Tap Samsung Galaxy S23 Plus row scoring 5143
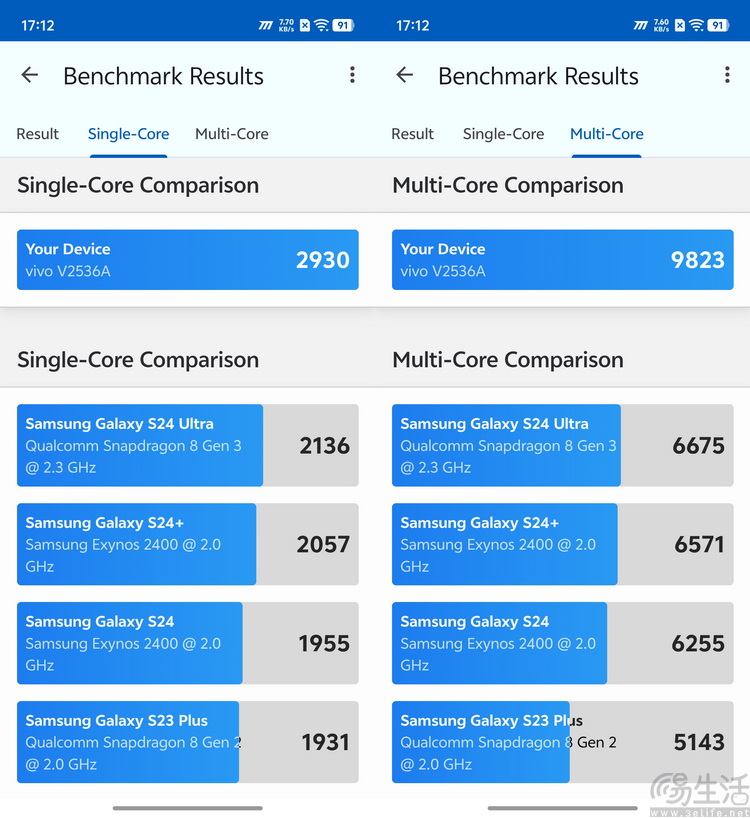Screen dimensions: 750x818 tap(562, 742)
